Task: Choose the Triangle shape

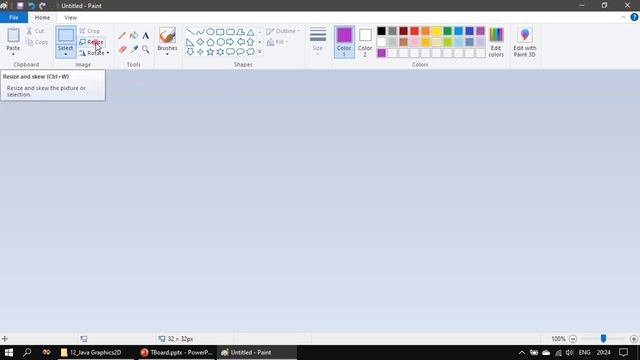Action: pos(250,32)
